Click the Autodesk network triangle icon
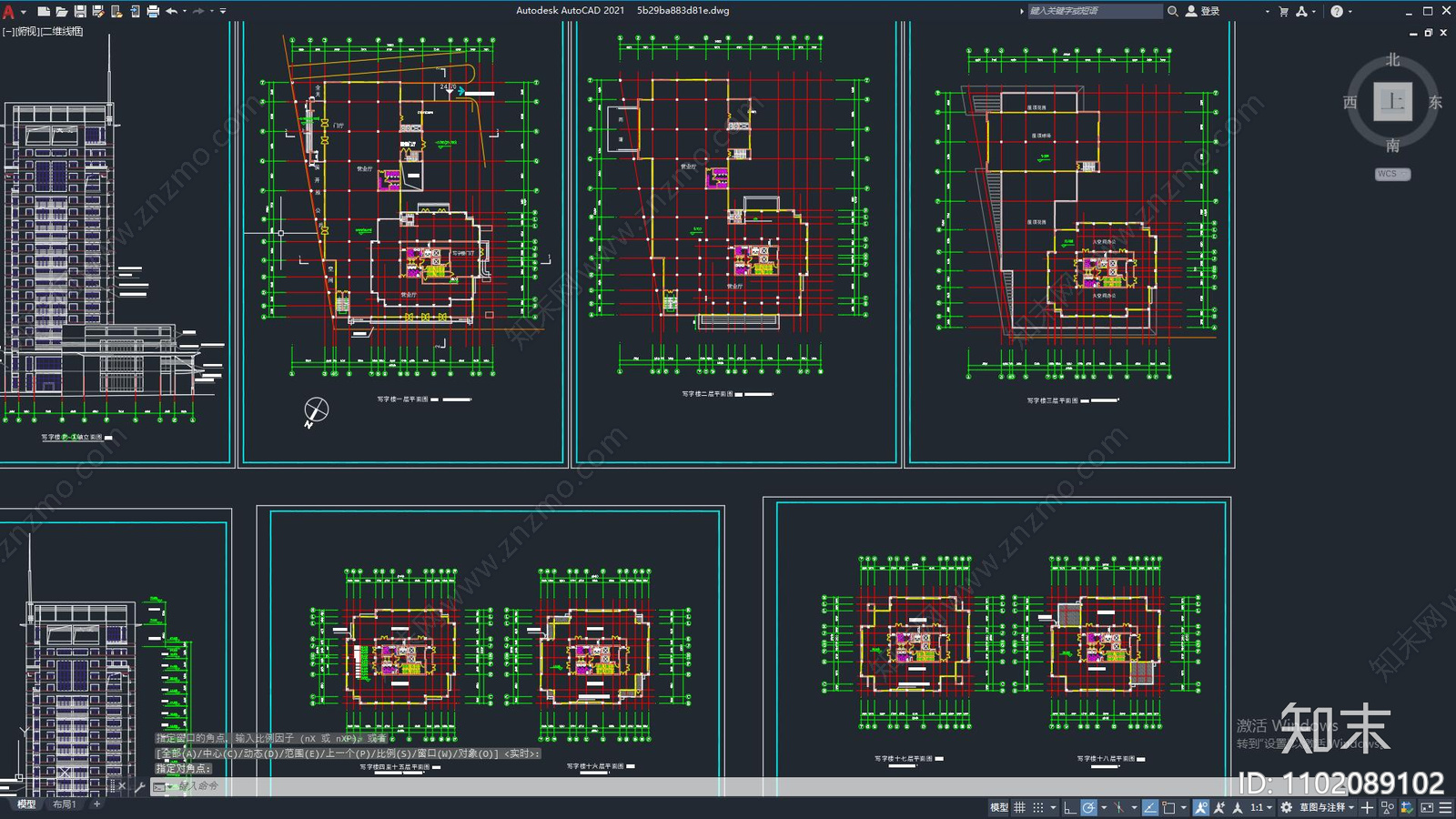The width and height of the screenshot is (1456, 819). coord(1301,11)
